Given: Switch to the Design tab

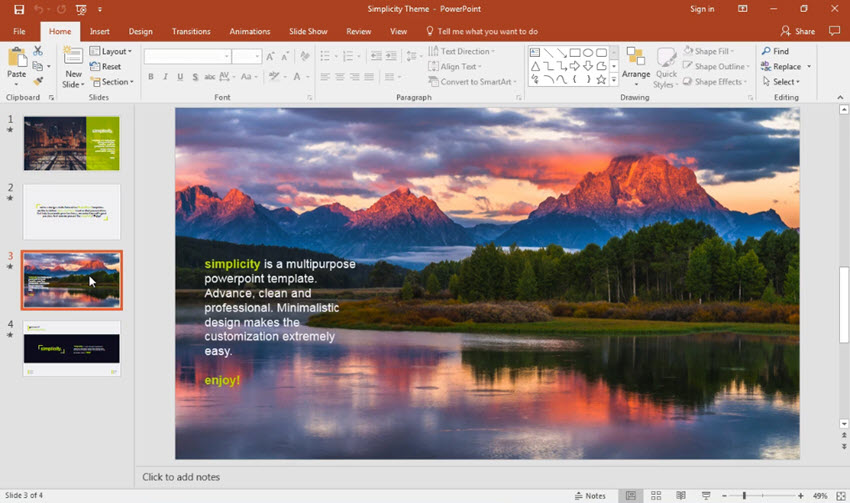Looking at the screenshot, I should [140, 31].
